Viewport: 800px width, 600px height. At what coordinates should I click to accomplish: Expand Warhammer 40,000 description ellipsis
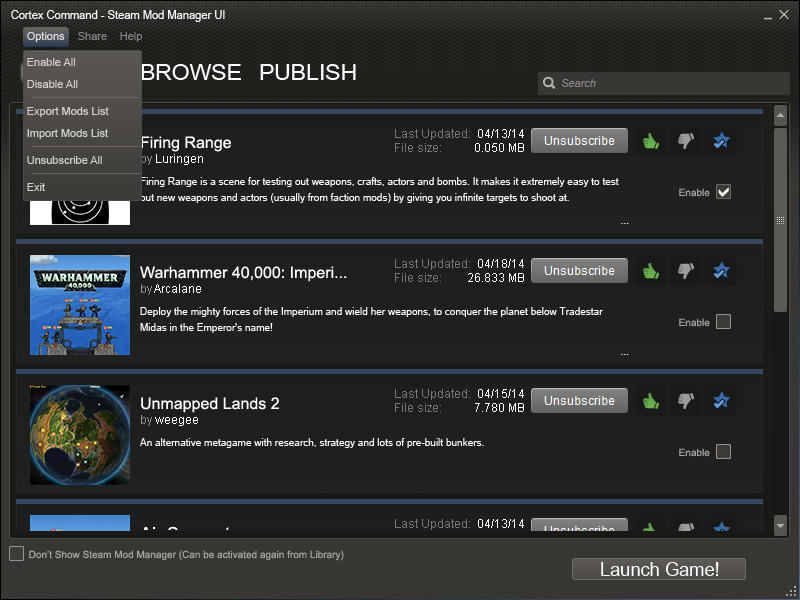click(624, 354)
